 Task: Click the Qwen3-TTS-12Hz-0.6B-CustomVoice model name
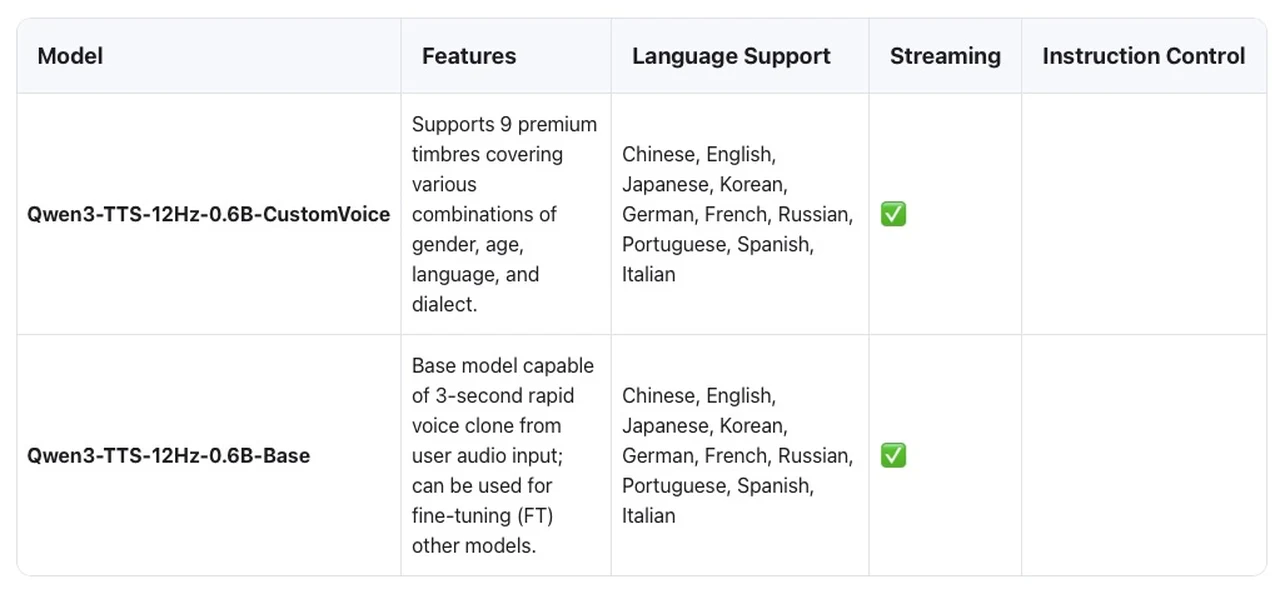click(208, 214)
